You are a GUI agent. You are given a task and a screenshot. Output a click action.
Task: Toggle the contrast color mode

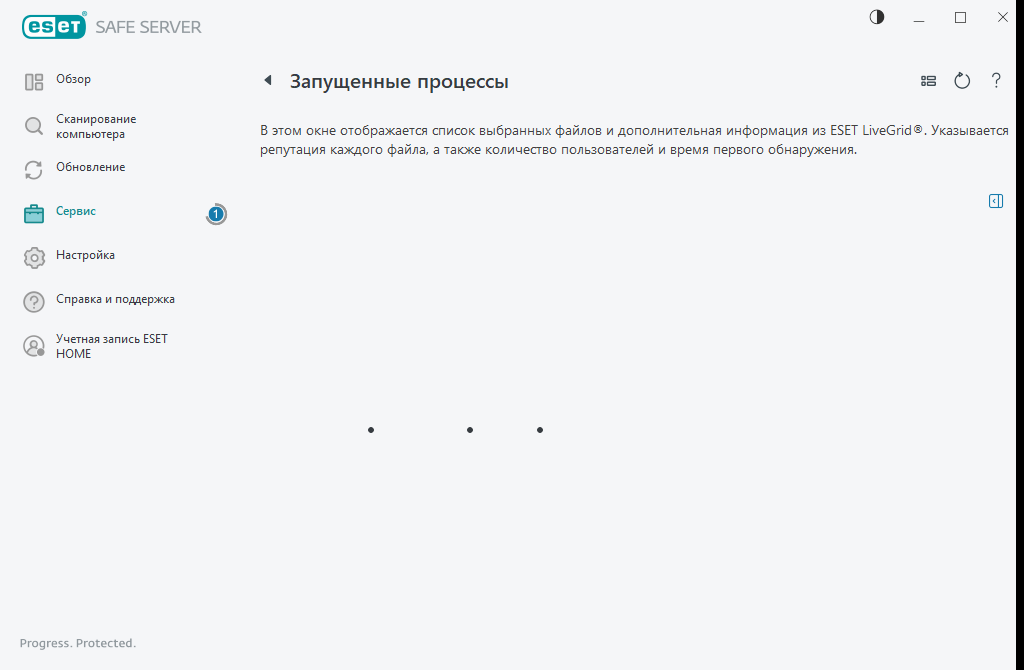coord(877,17)
